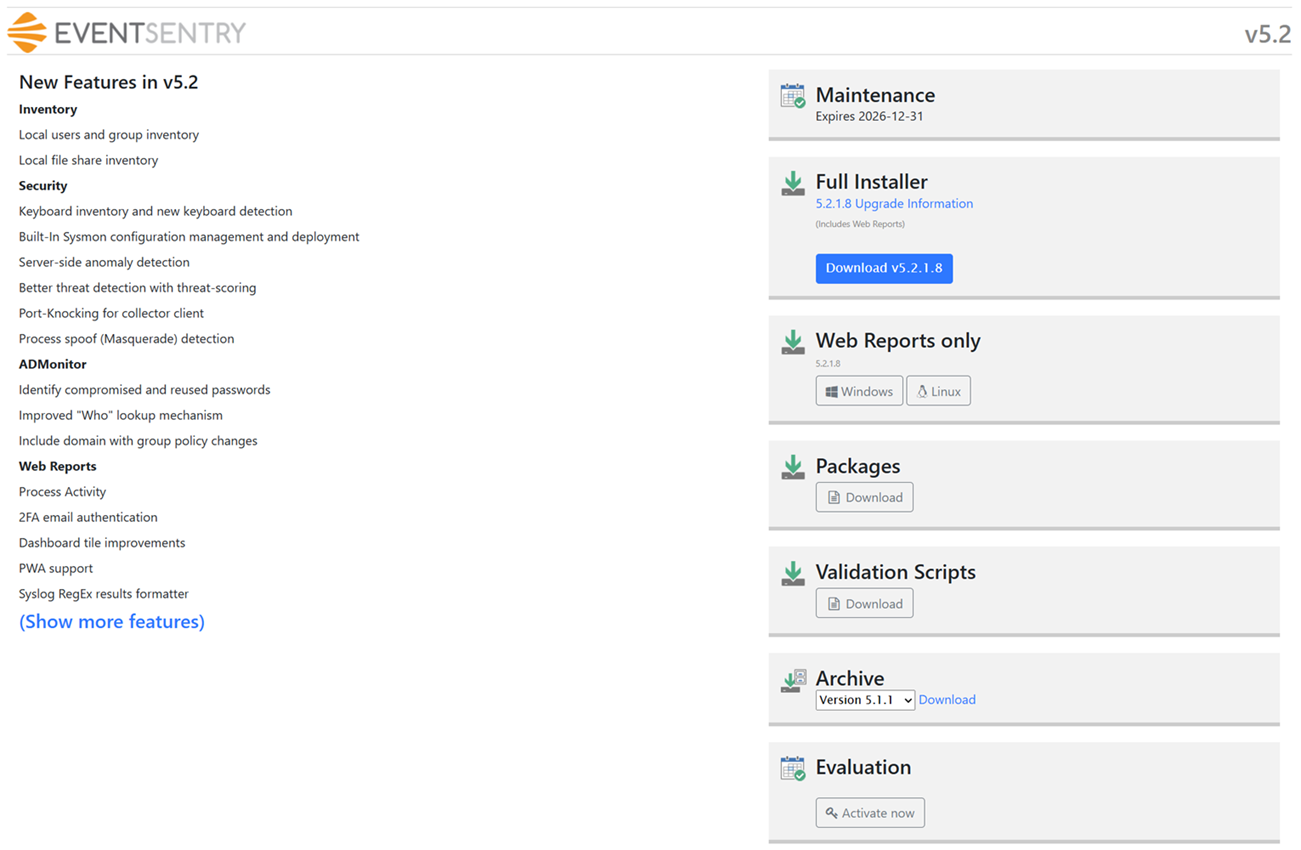Click PWA support feature
Image resolution: width=1301 pixels, height=850 pixels.
click(56, 568)
